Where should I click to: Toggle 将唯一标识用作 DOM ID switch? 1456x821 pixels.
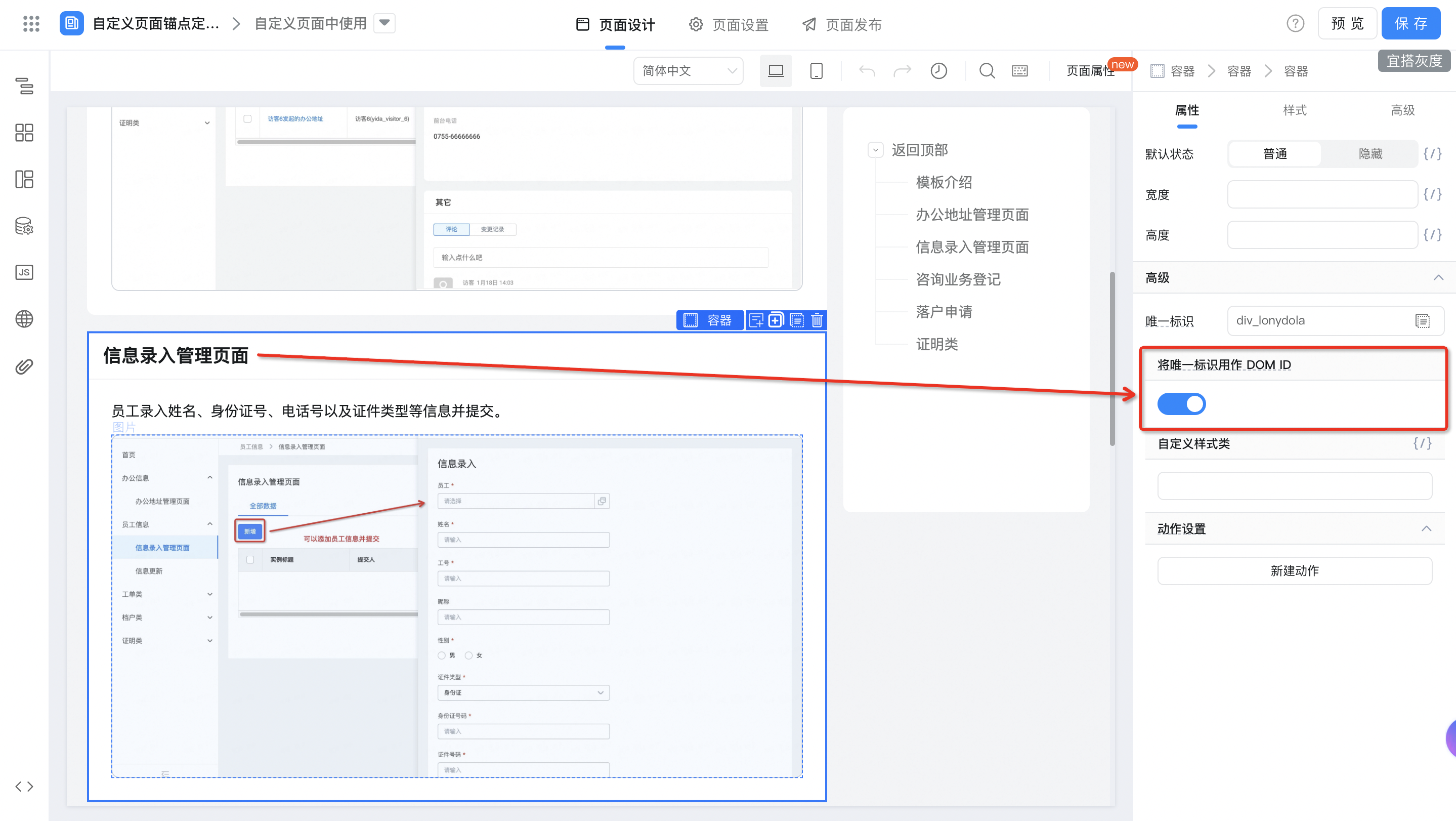point(1181,404)
